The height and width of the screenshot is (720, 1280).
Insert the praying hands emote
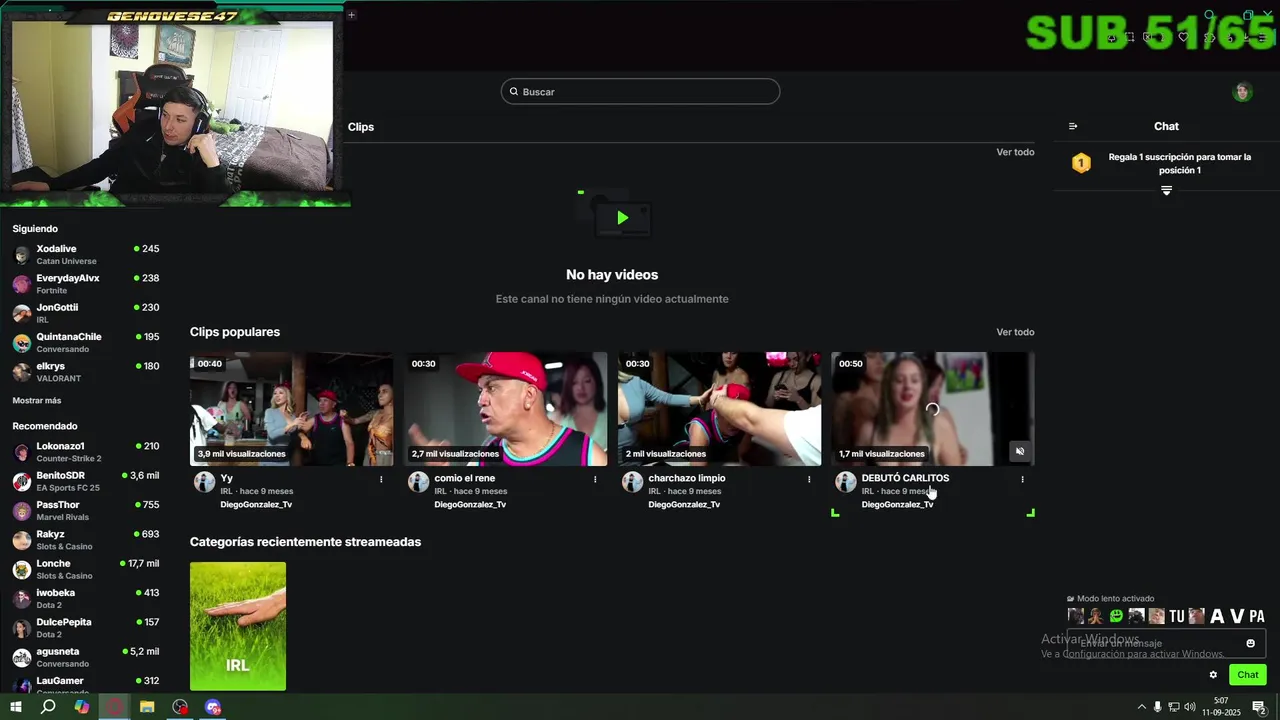click(1095, 616)
